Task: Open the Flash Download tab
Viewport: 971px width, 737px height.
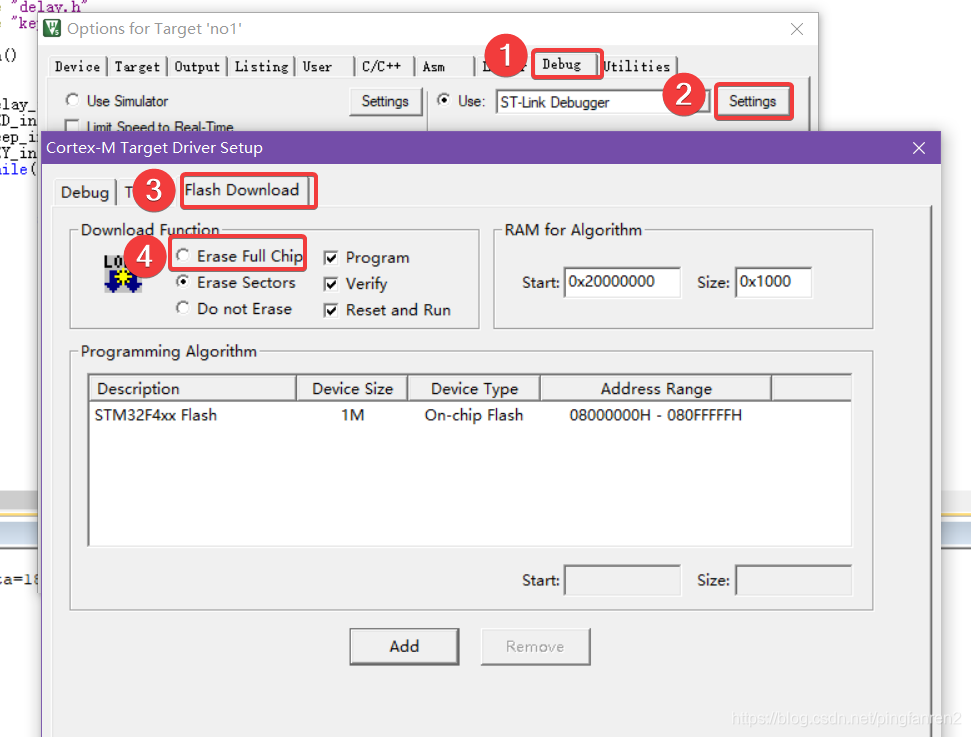Action: [242, 190]
